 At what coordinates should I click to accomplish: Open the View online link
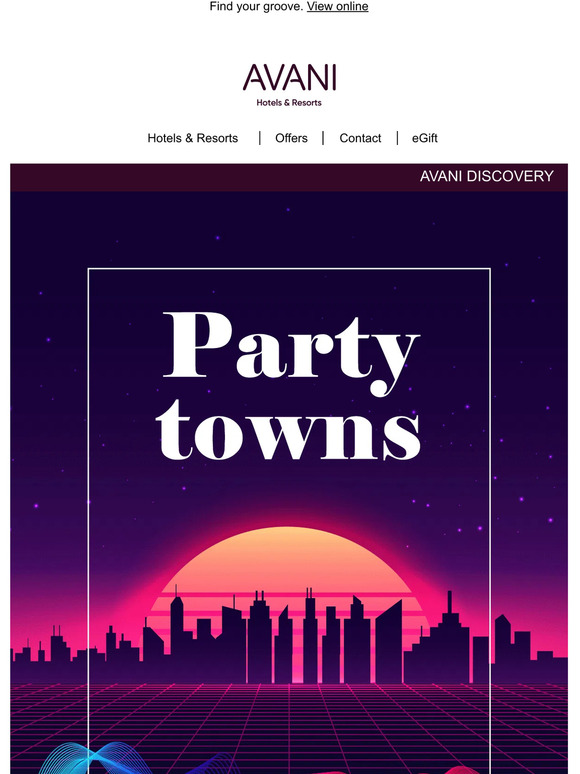pyautogui.click(x=337, y=6)
